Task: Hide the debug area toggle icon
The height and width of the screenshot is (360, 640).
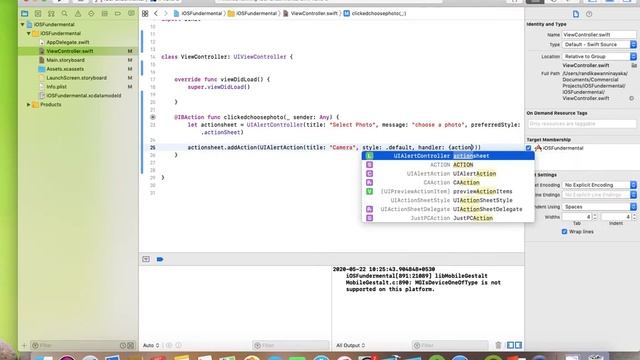Action: click(146, 259)
